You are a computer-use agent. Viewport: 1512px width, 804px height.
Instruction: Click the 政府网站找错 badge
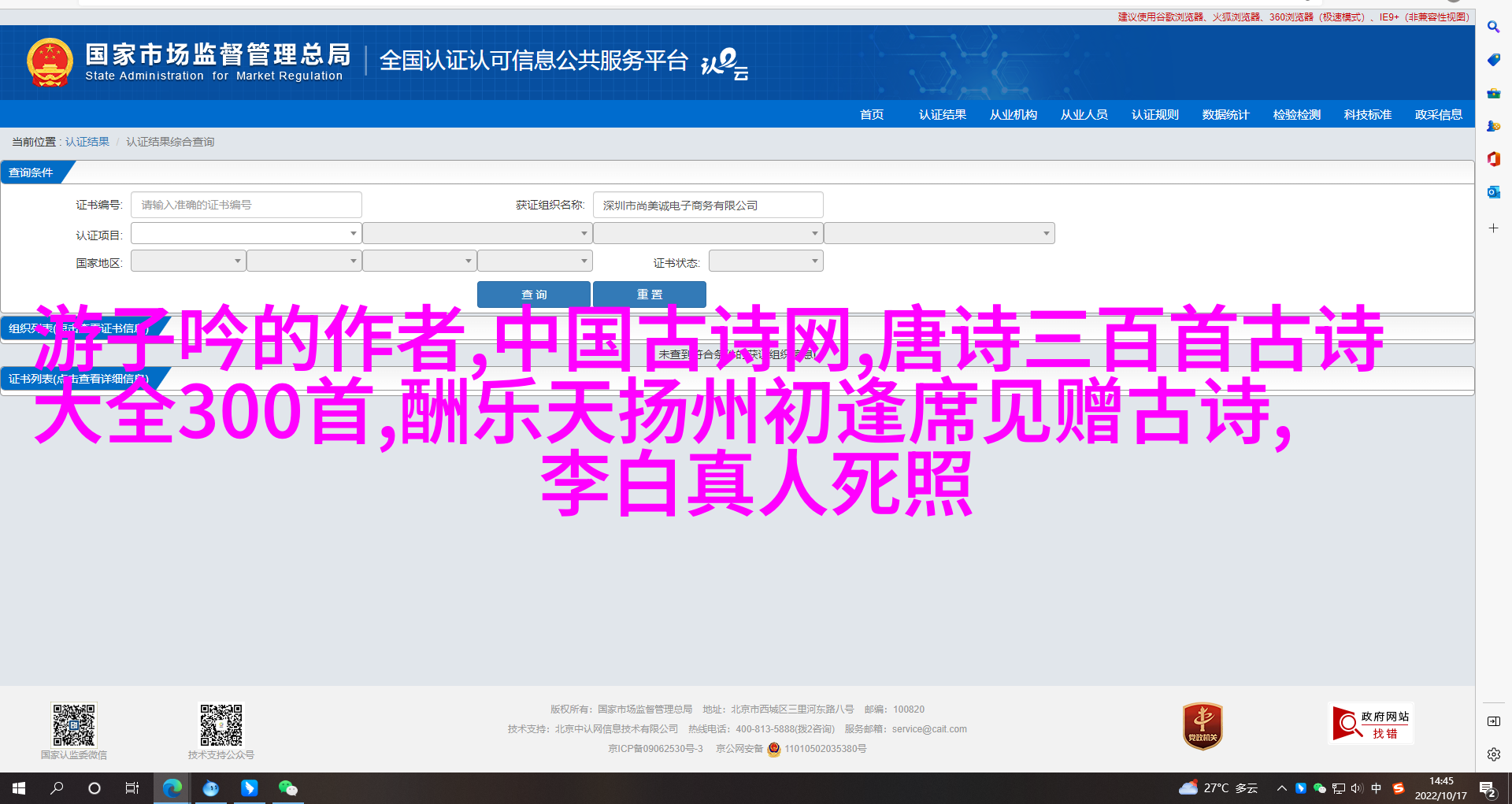pos(1370,723)
